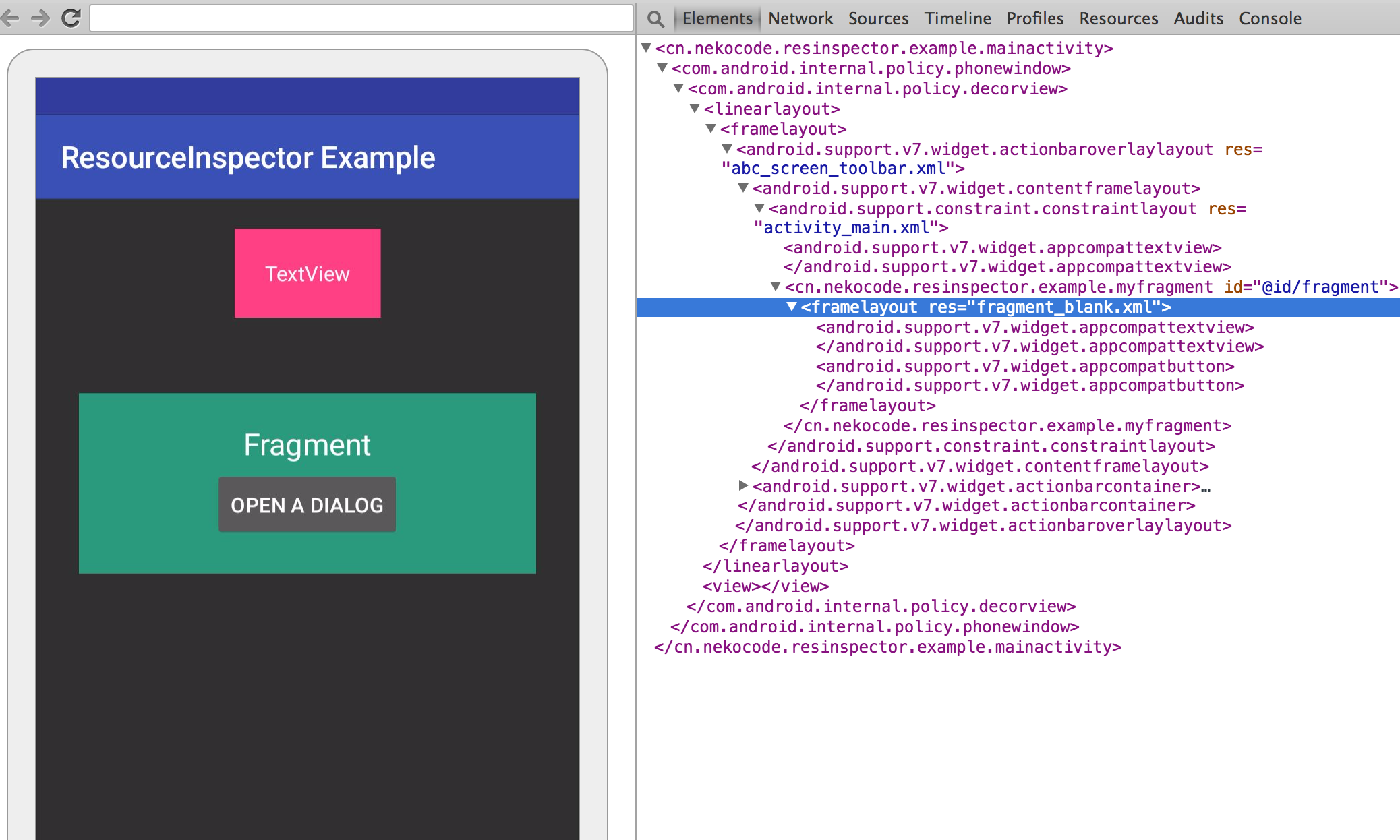Collapse the myfragment node triangle
Screen dimensions: 1400x840
click(x=776, y=287)
